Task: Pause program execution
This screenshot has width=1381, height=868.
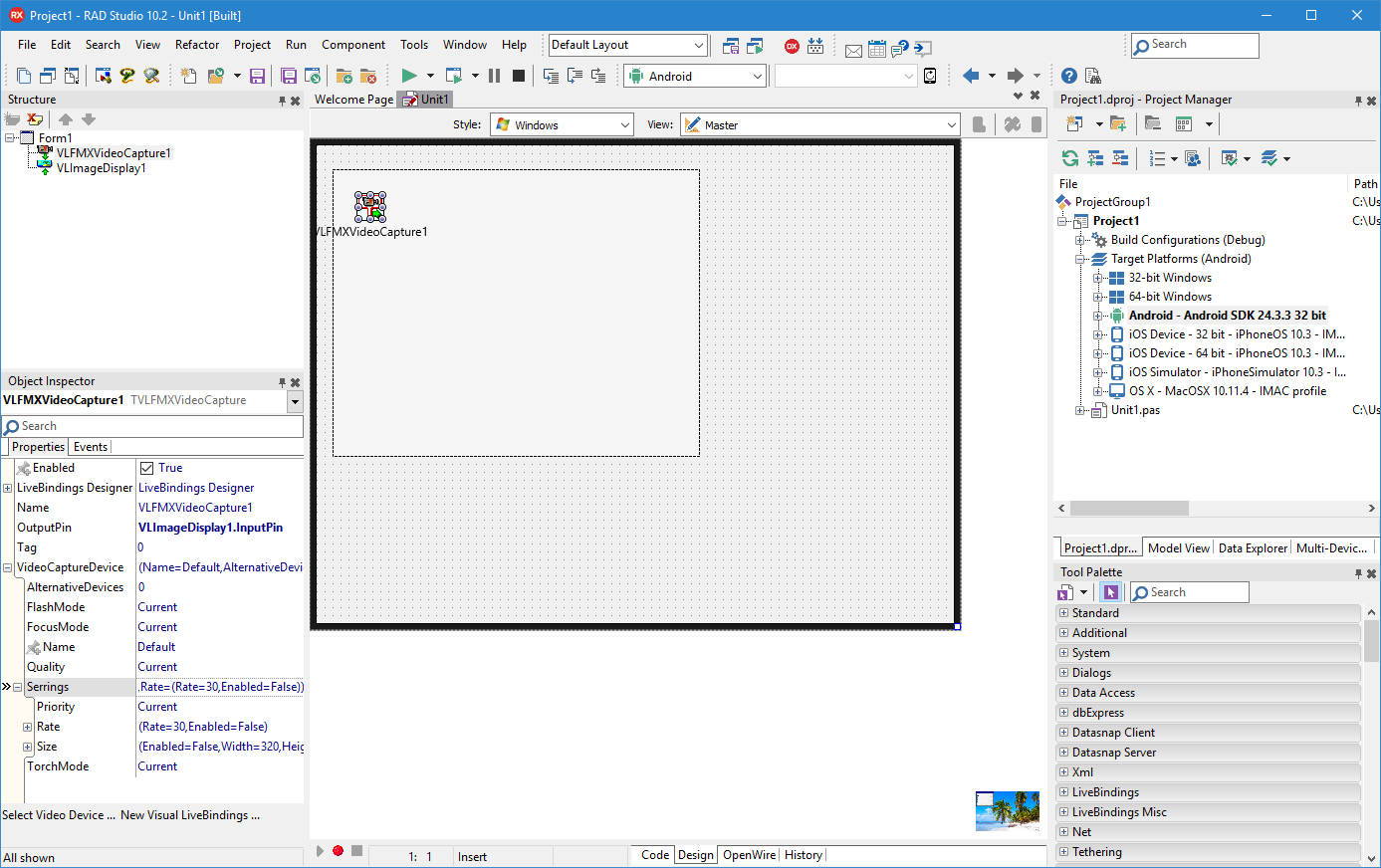Action: tap(493, 75)
